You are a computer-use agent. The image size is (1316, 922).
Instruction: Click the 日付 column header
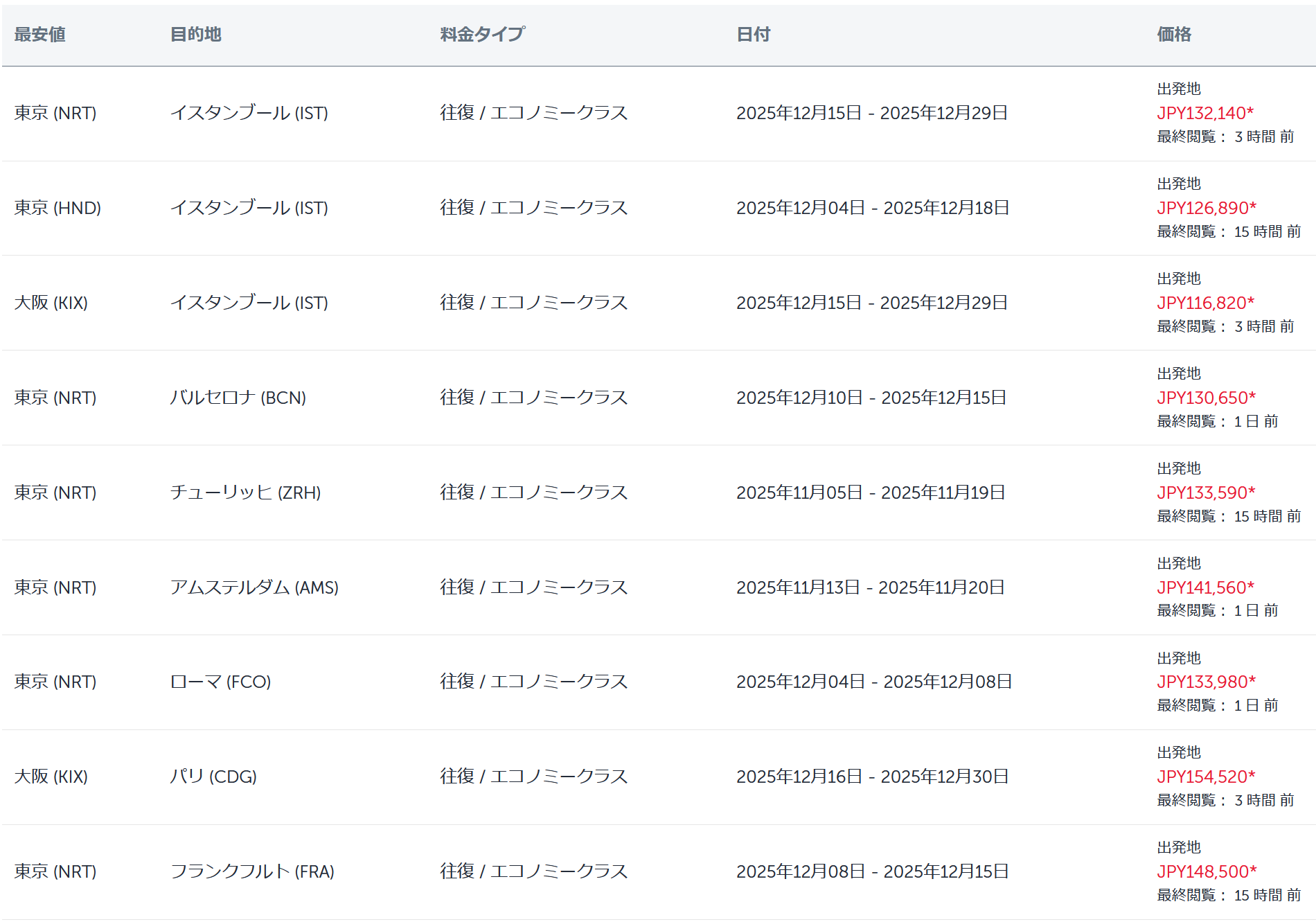point(753,35)
